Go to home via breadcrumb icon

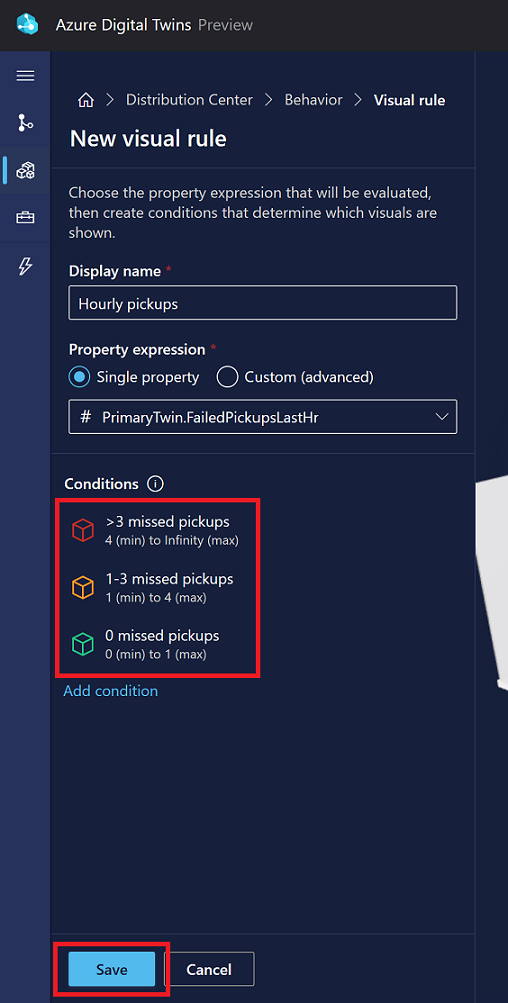(86, 100)
